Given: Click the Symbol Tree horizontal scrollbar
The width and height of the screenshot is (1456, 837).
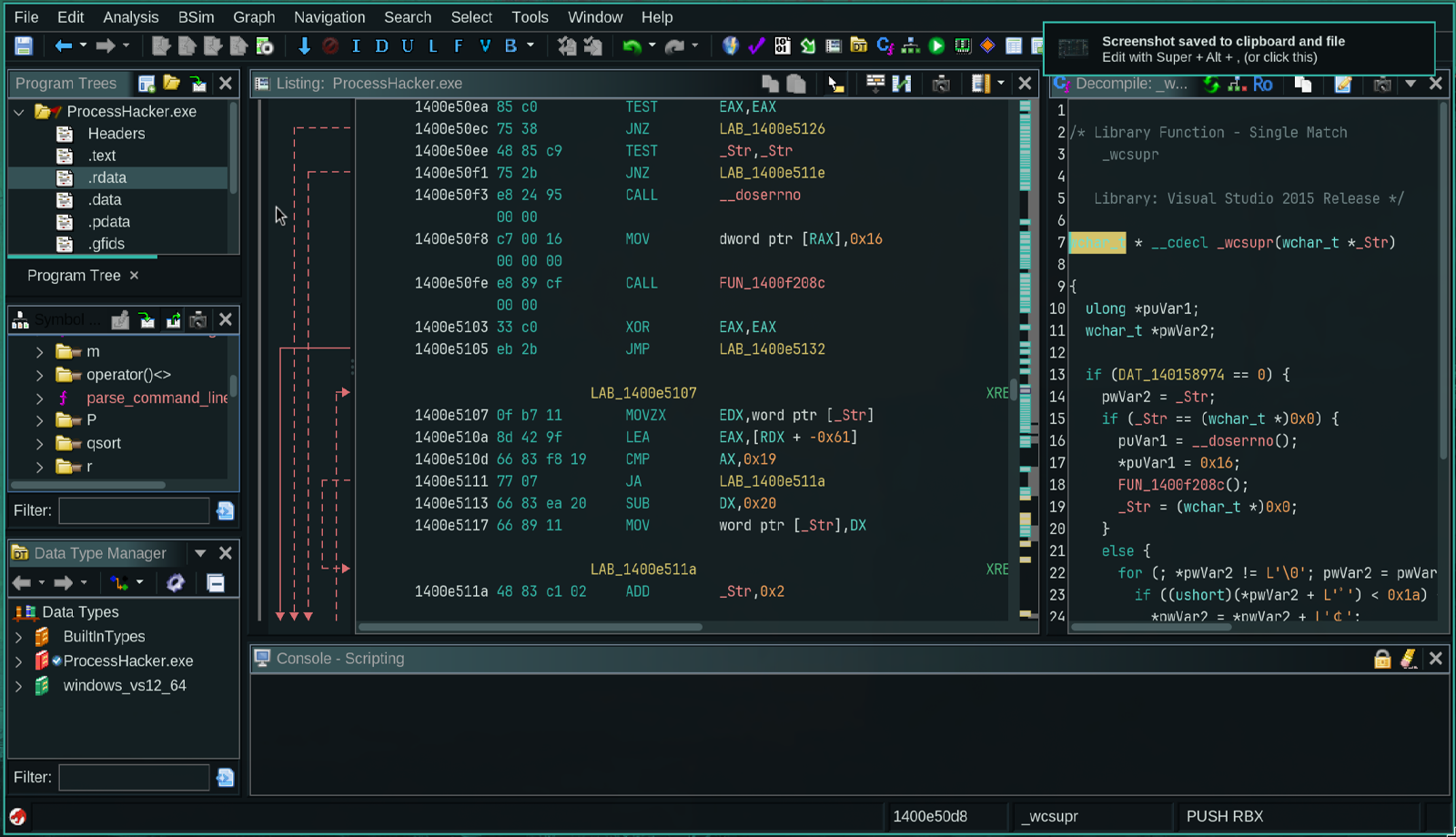Looking at the screenshot, I should [x=88, y=485].
